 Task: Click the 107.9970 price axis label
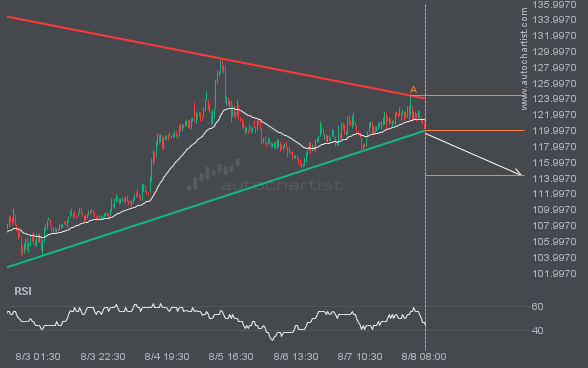pyautogui.click(x=554, y=226)
